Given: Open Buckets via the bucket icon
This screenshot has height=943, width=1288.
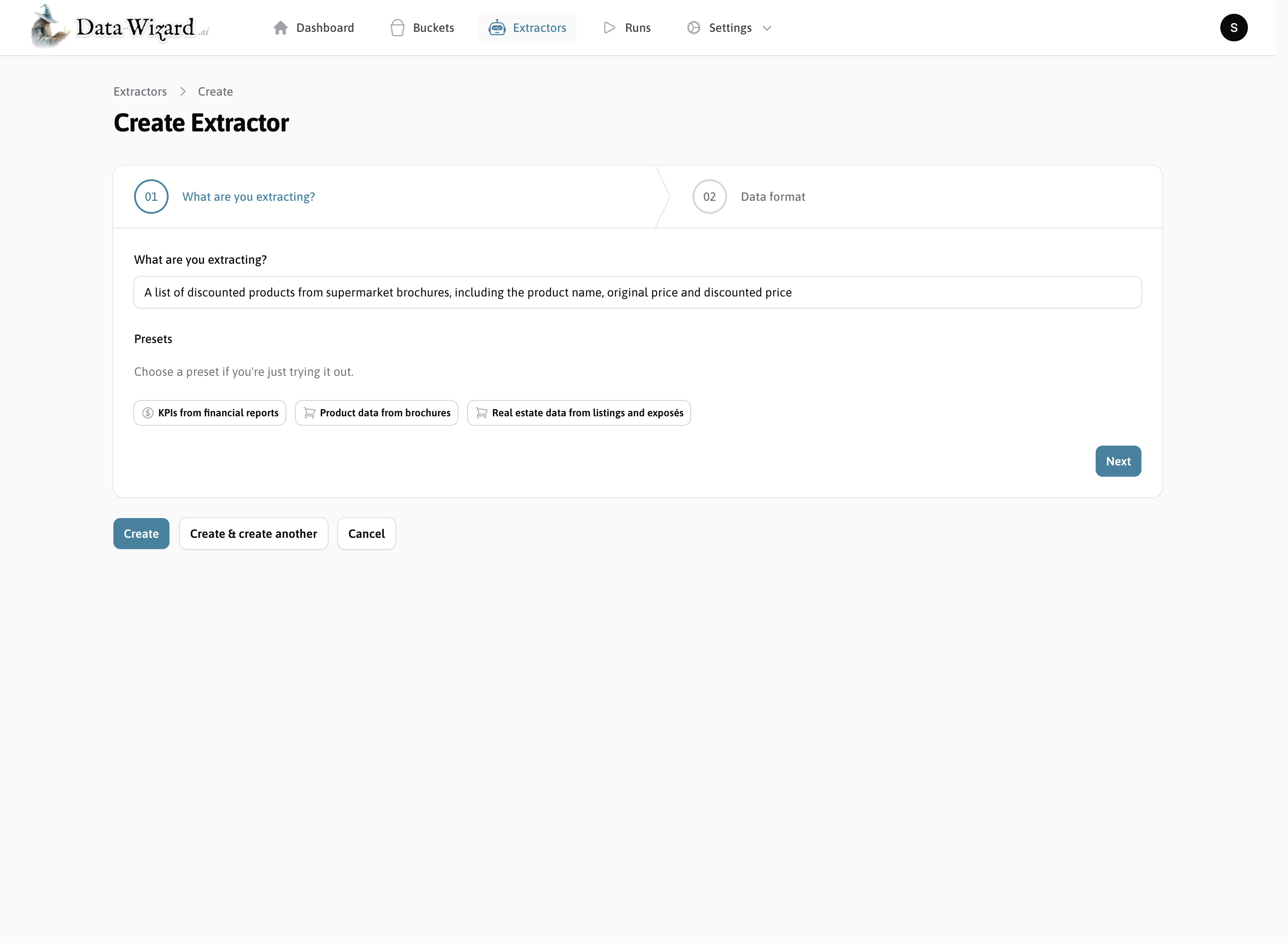Looking at the screenshot, I should click(397, 28).
